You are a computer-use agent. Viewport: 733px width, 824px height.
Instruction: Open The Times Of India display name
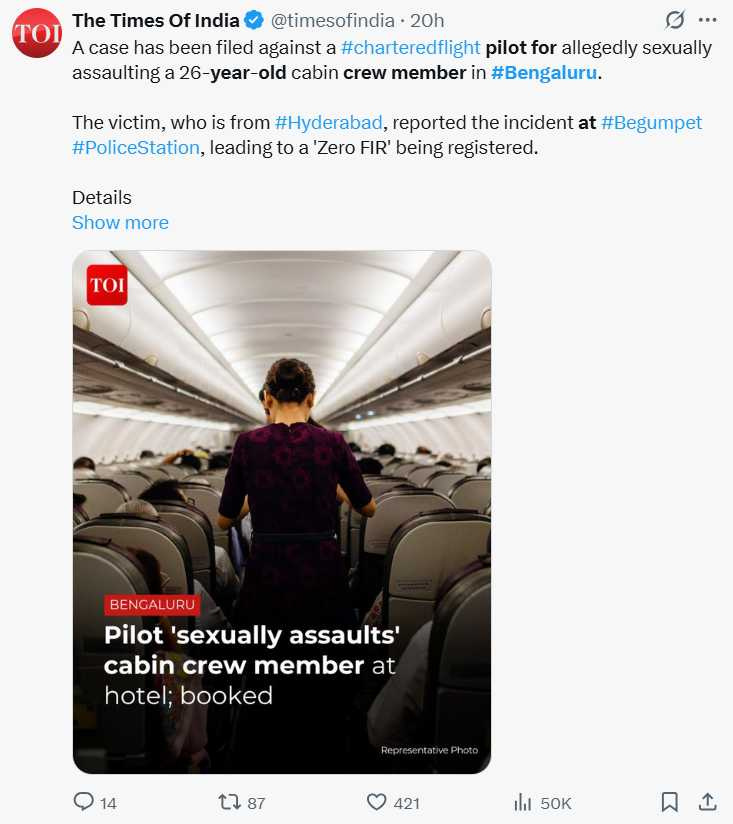pos(155,20)
